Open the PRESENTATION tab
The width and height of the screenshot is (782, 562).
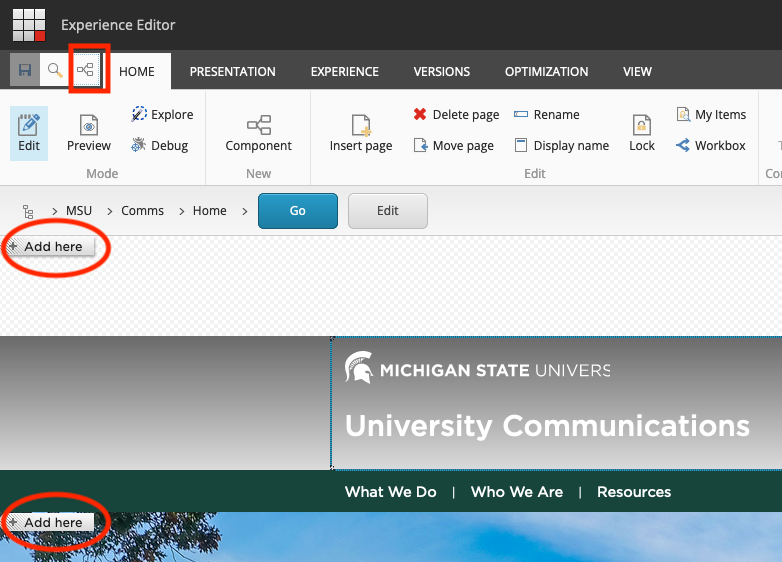[x=232, y=71]
